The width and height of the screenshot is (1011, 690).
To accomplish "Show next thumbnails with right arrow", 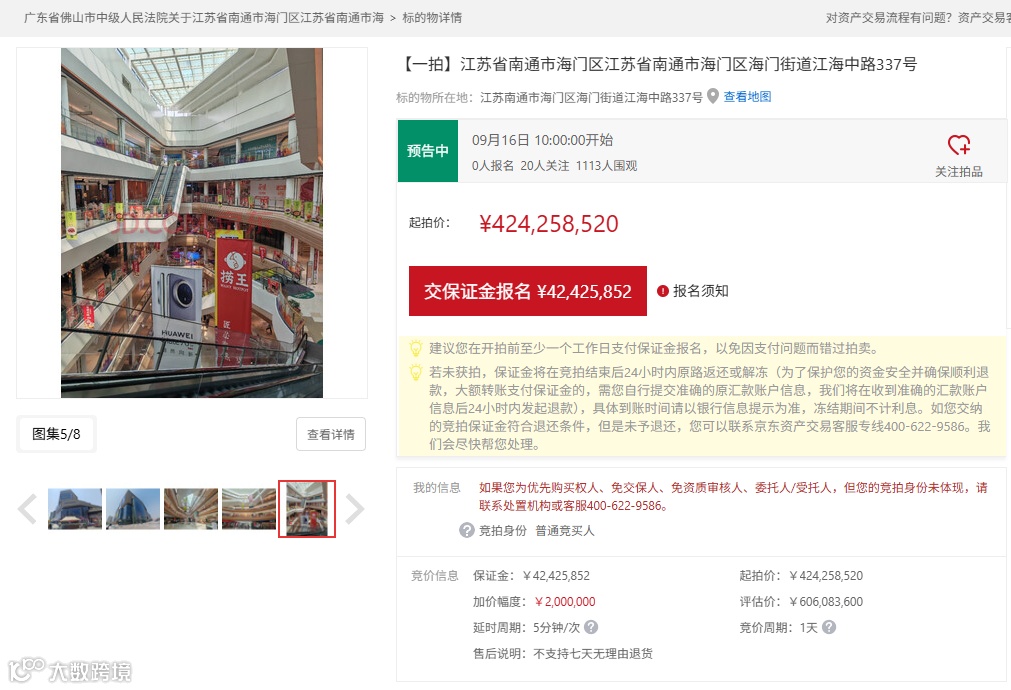I will pyautogui.click(x=355, y=509).
